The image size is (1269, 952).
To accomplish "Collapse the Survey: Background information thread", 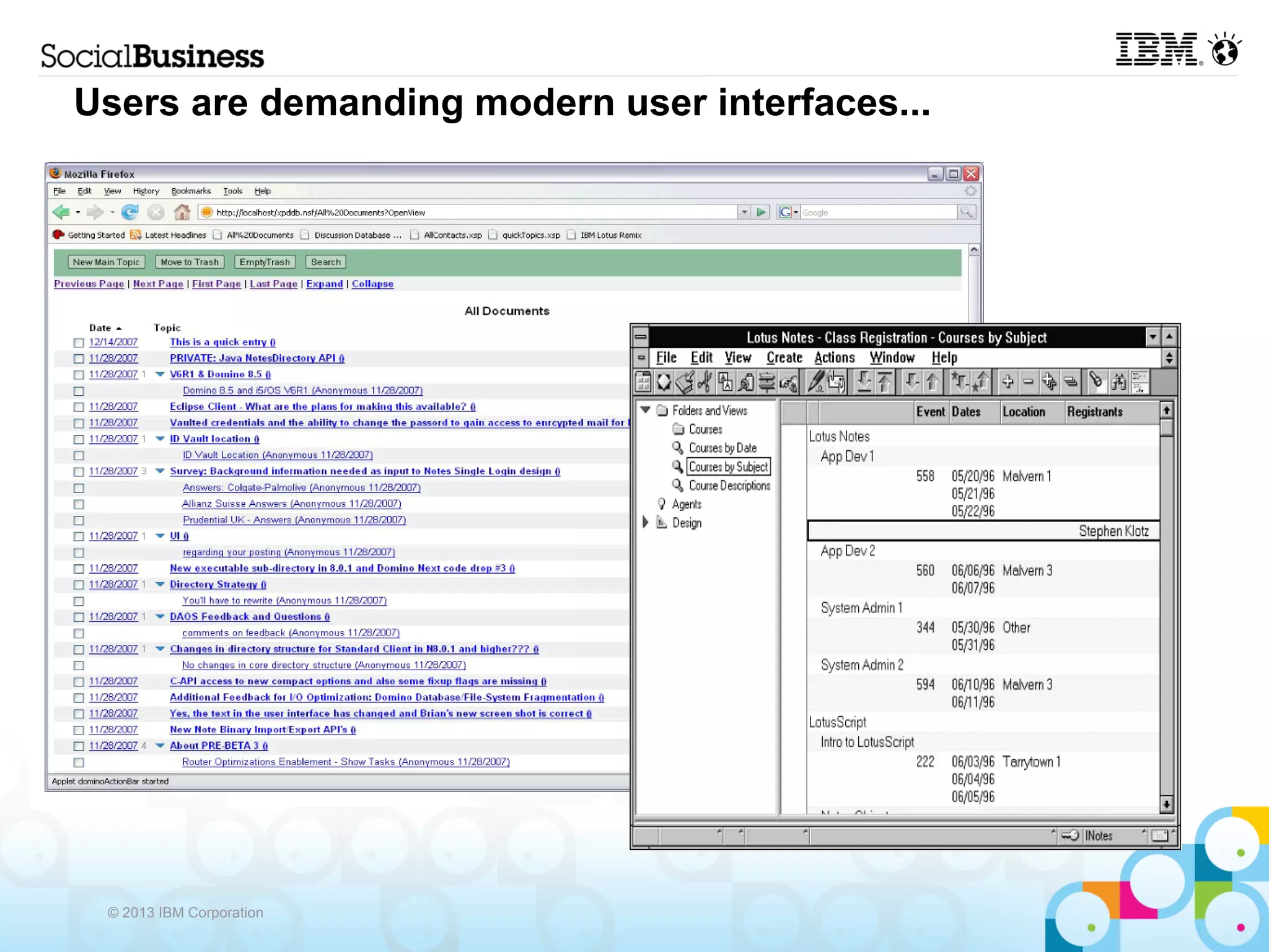I will [160, 471].
